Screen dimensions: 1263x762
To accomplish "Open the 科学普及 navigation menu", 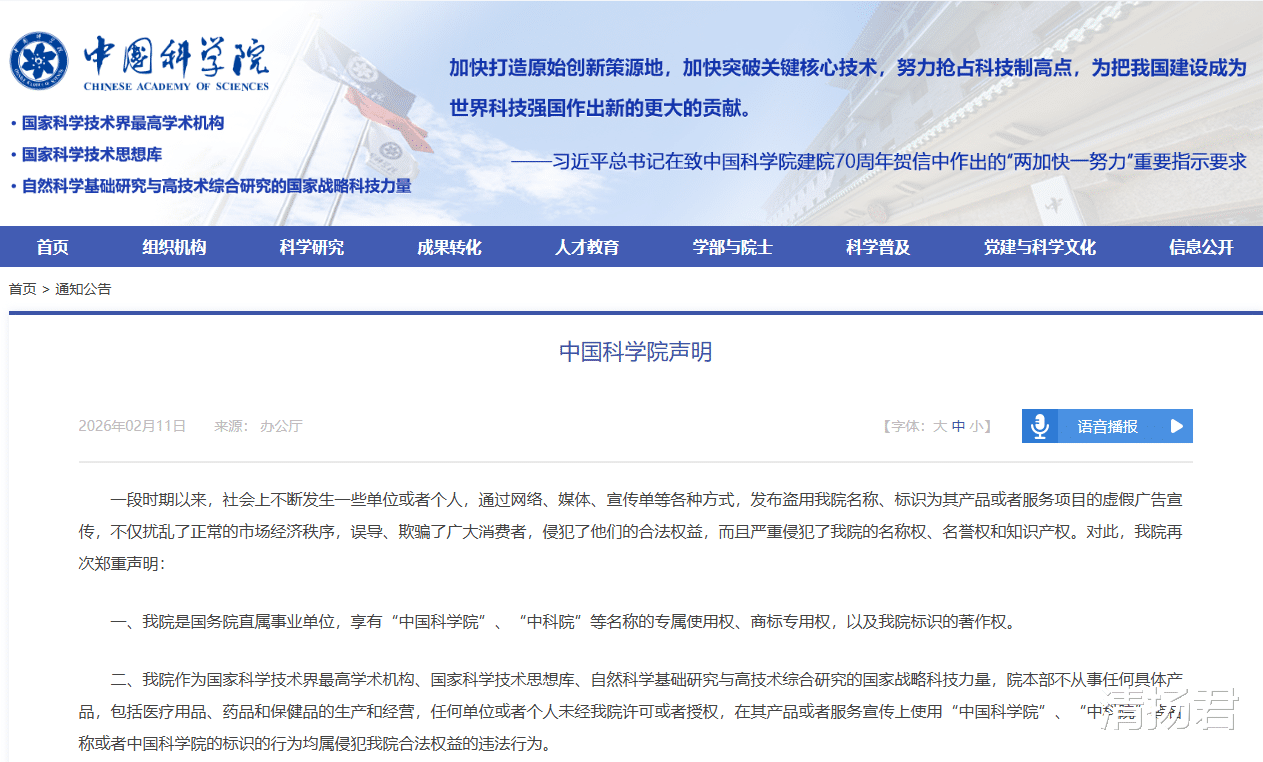I will pos(878,247).
